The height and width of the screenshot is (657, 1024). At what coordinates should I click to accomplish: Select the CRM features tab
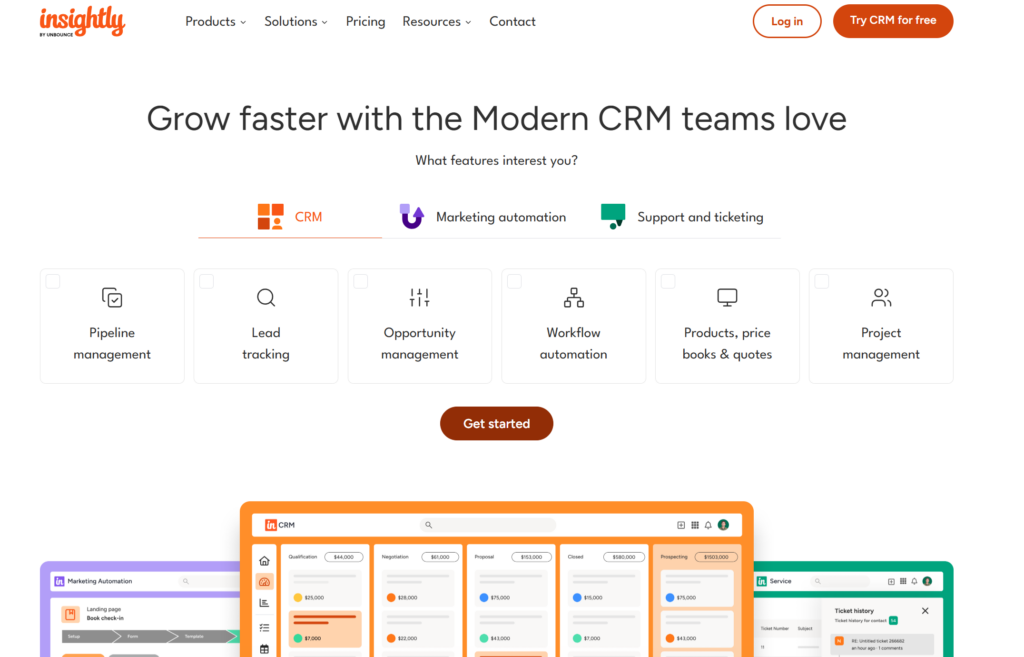pyautogui.click(x=290, y=217)
